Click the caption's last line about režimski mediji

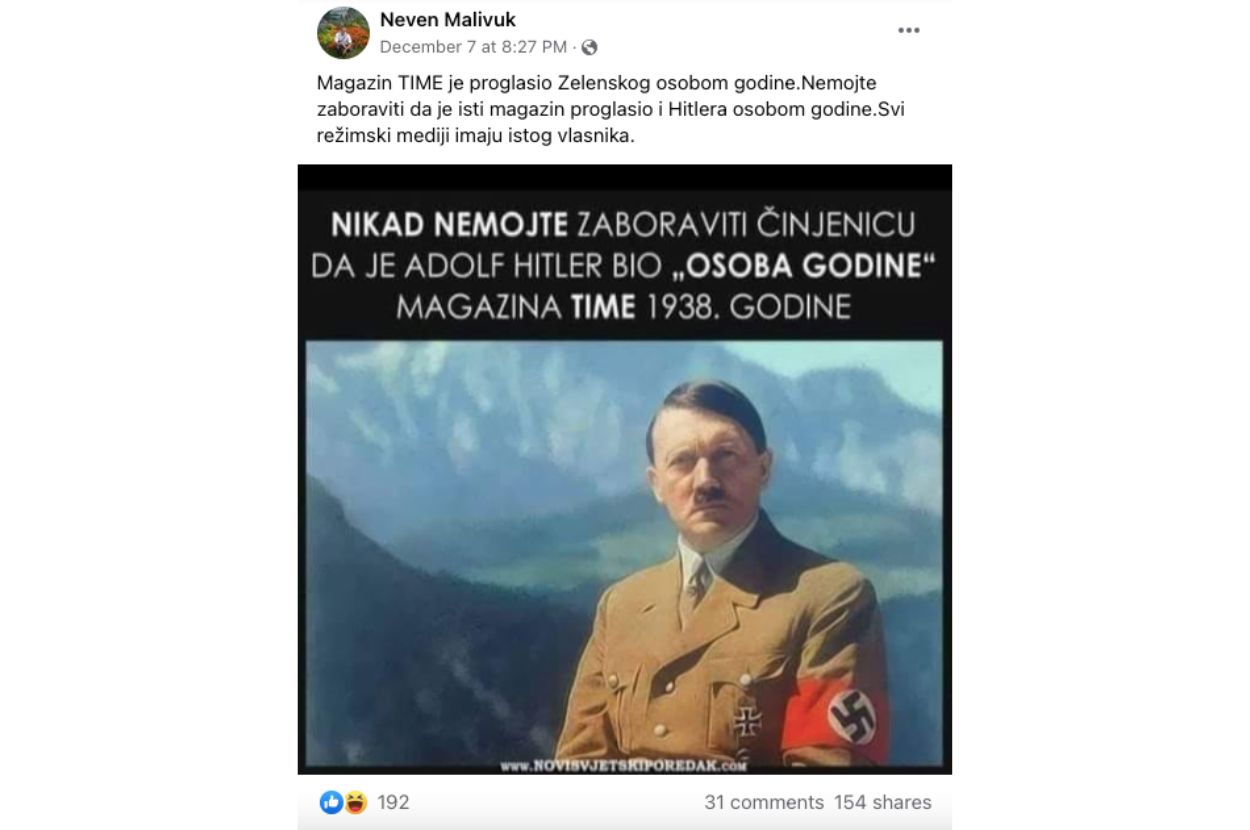[476, 137]
